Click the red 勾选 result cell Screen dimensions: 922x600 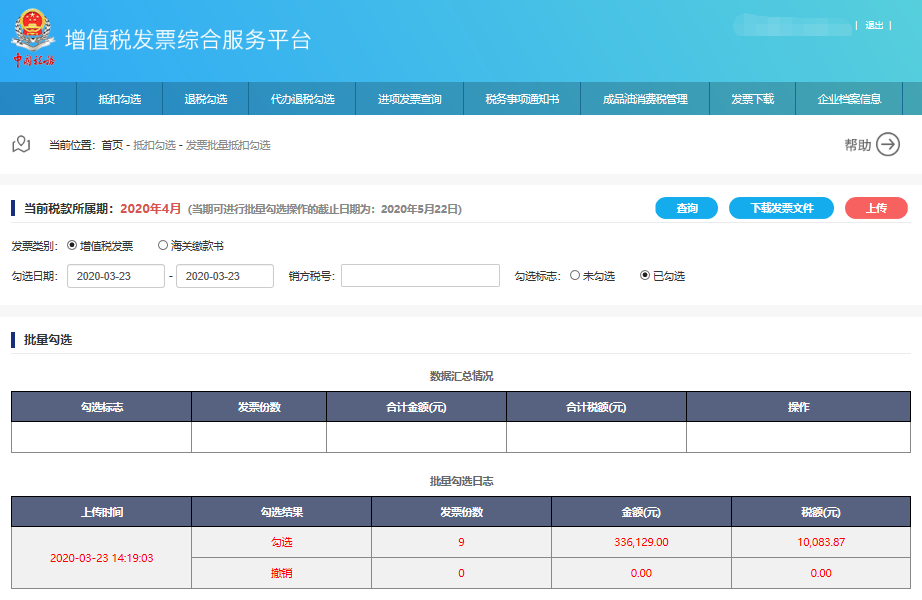point(282,542)
